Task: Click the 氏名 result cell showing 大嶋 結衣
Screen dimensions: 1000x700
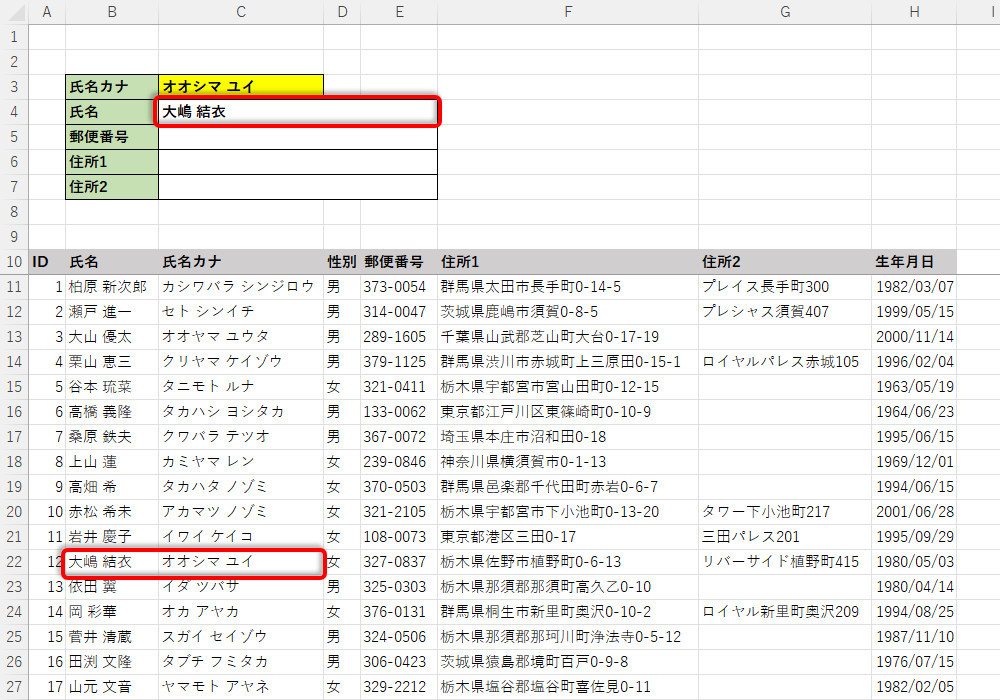Action: coord(298,112)
